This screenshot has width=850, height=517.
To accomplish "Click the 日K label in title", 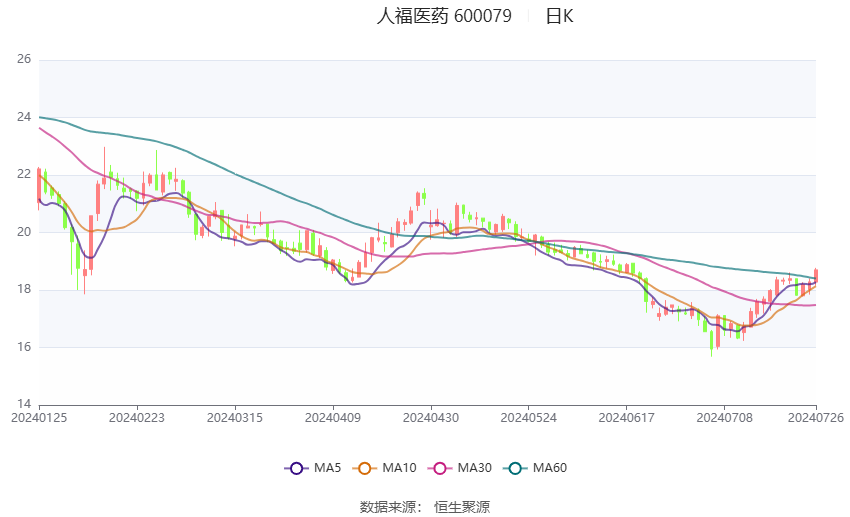I will click(559, 16).
